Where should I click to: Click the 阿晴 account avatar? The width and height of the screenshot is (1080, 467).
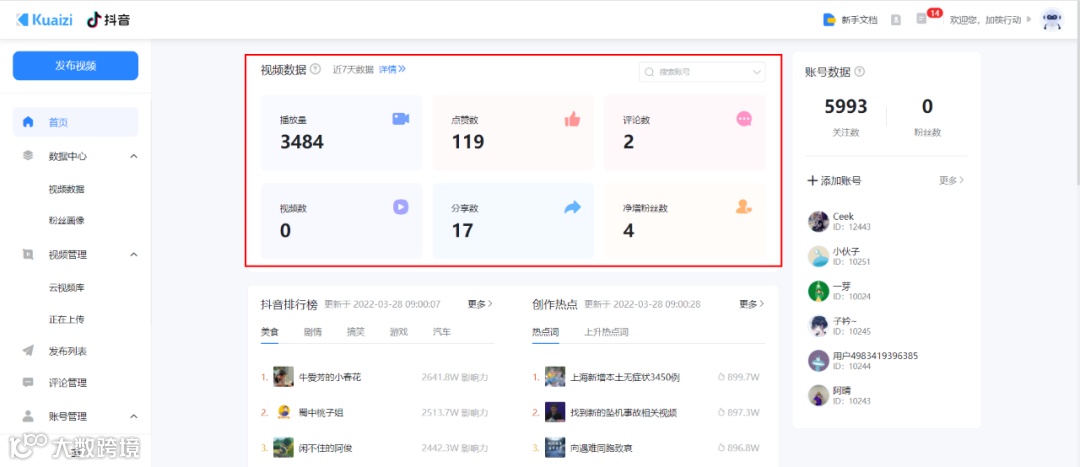(x=818, y=395)
